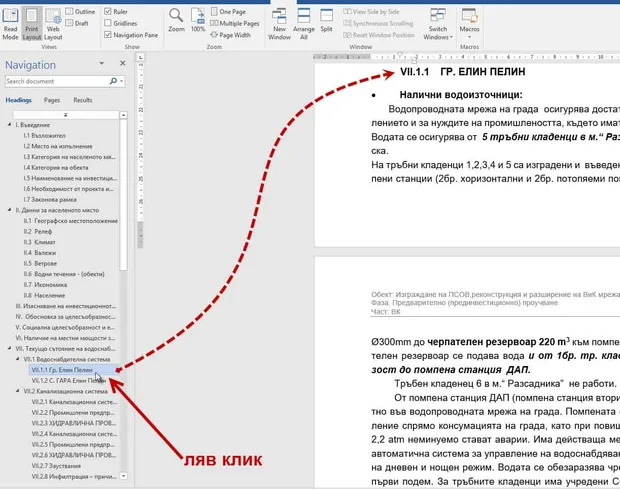The width and height of the screenshot is (620, 489).
Task: Switch to Draft view
Action: click(x=77, y=23)
